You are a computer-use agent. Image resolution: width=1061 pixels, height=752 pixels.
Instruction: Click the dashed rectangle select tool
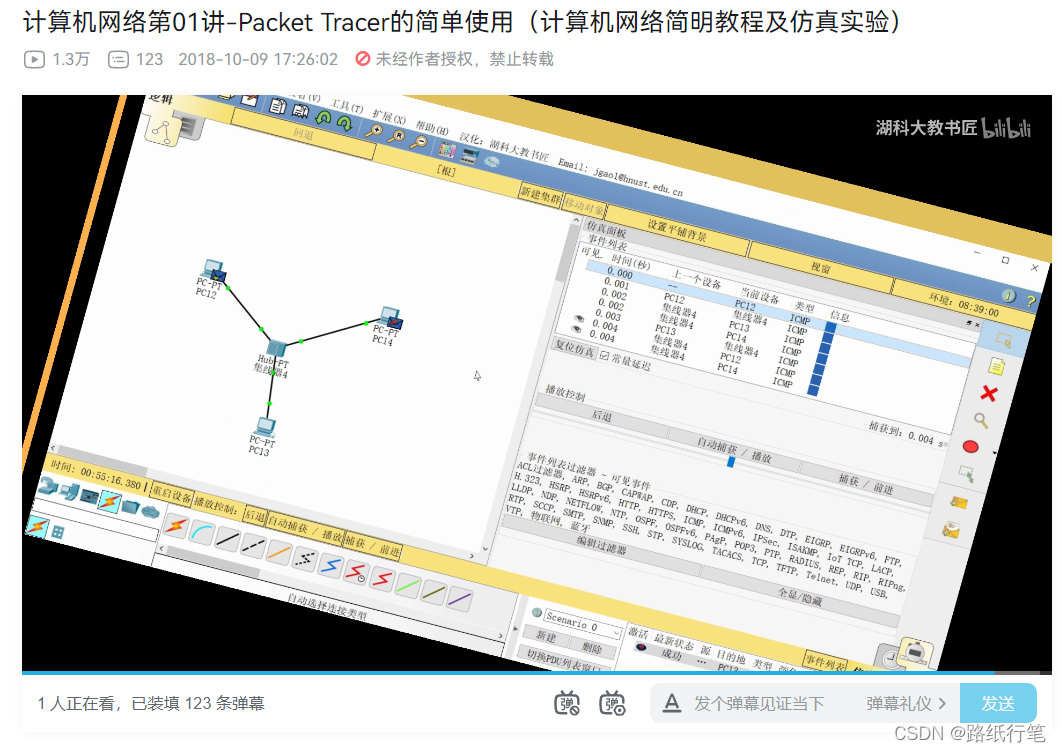click(1003, 339)
